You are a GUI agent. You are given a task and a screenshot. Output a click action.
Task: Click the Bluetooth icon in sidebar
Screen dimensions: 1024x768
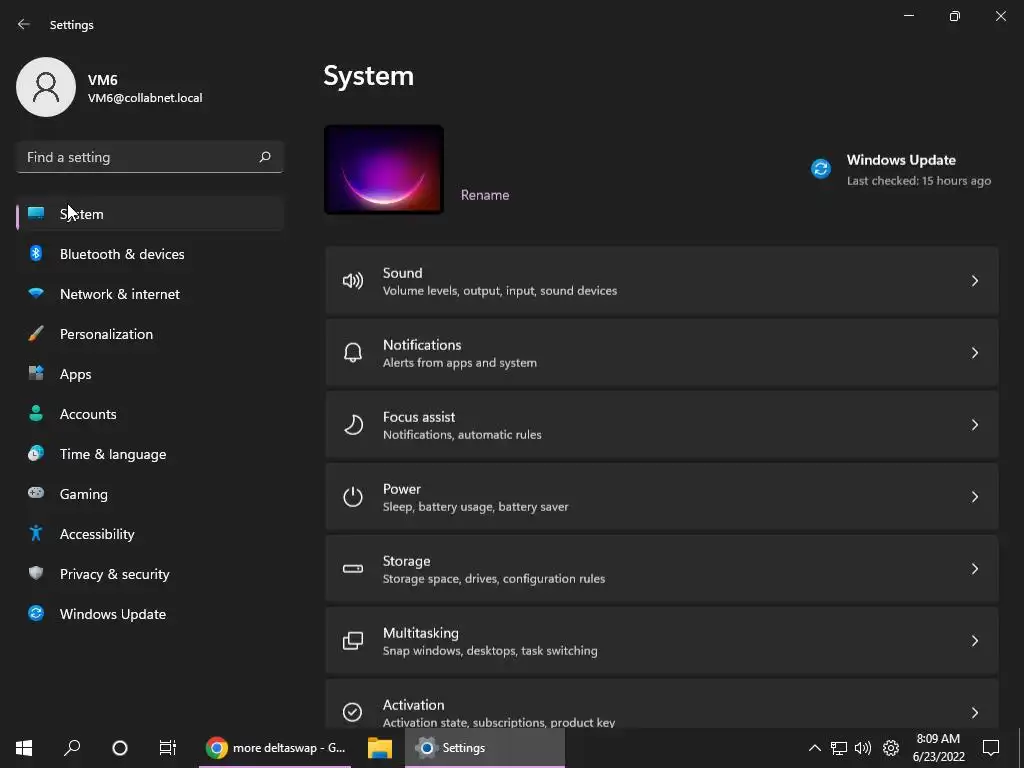pos(36,253)
